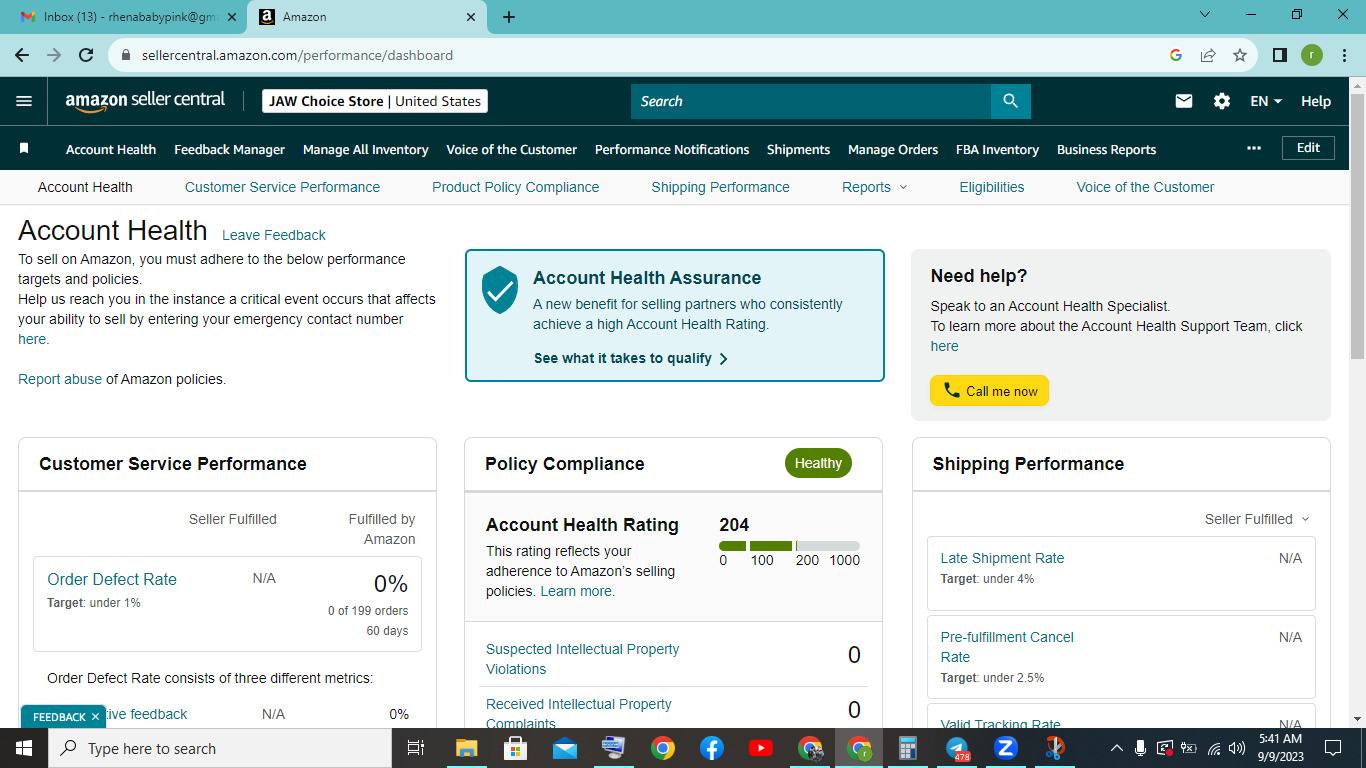Click the Account Health Rating progress bar
This screenshot has width=1366, height=768.
click(789, 546)
